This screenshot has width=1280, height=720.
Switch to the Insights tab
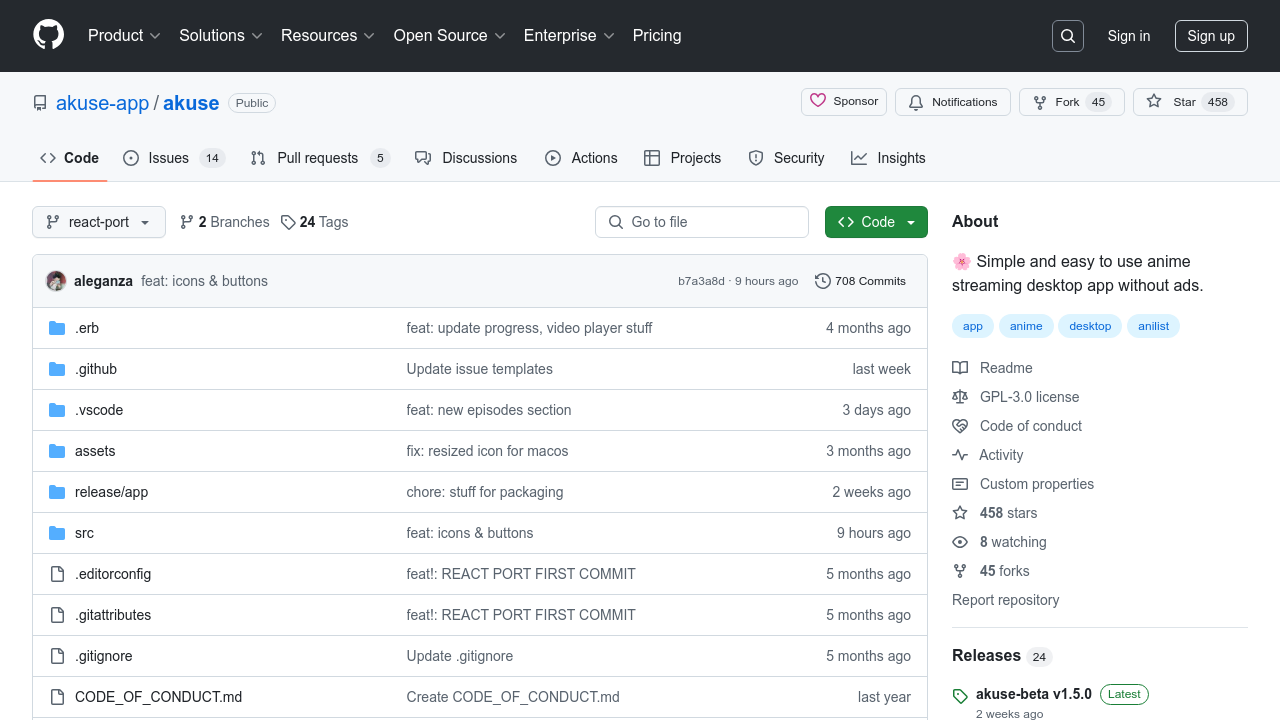click(x=888, y=158)
